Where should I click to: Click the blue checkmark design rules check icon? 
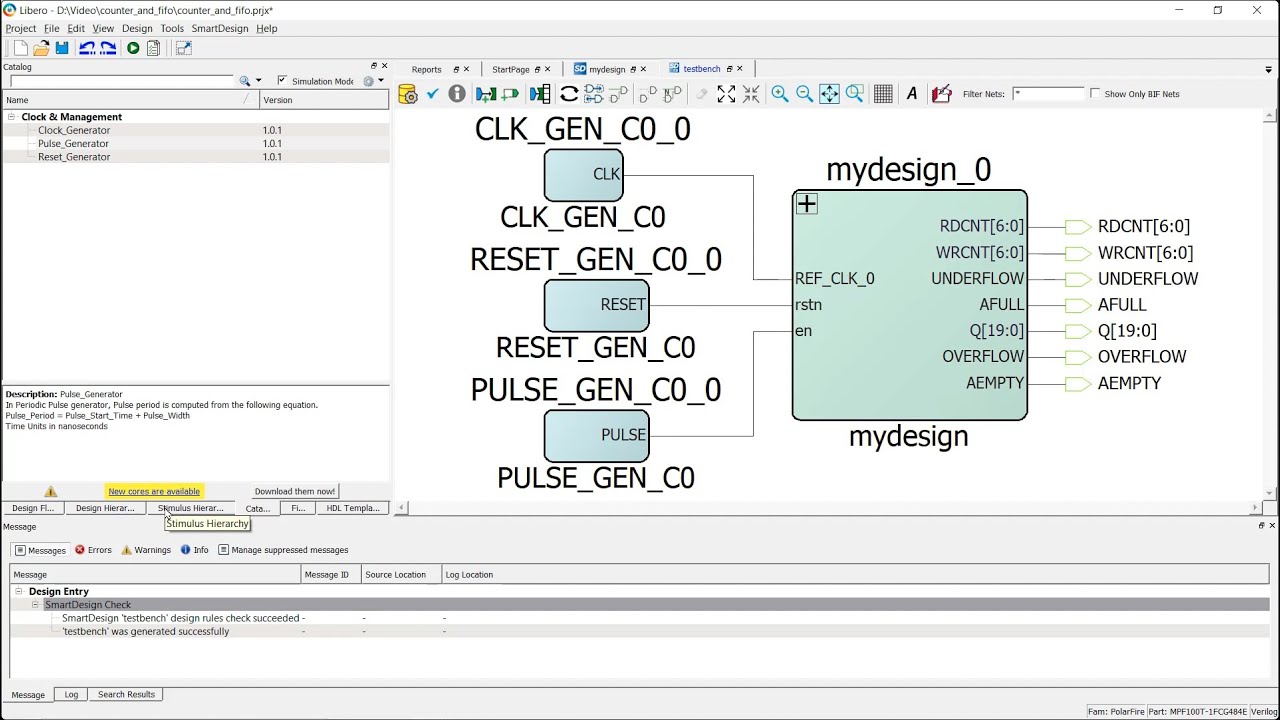432,93
